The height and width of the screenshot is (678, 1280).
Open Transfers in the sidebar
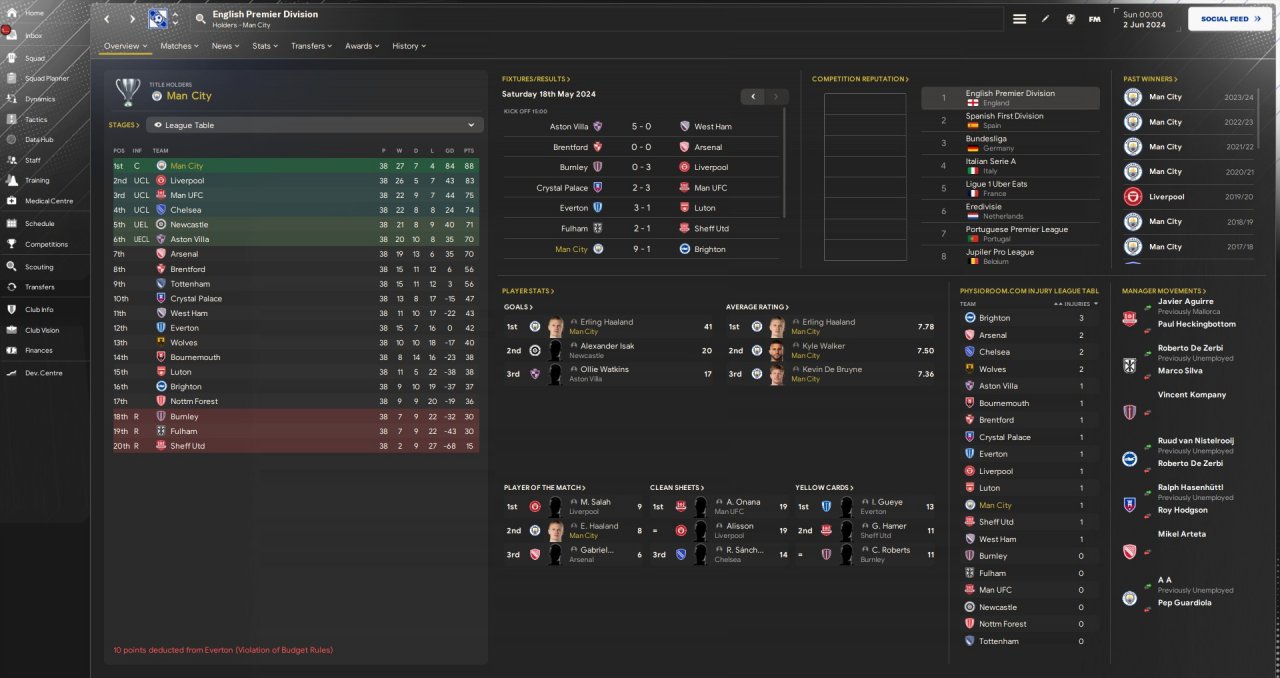(40, 287)
